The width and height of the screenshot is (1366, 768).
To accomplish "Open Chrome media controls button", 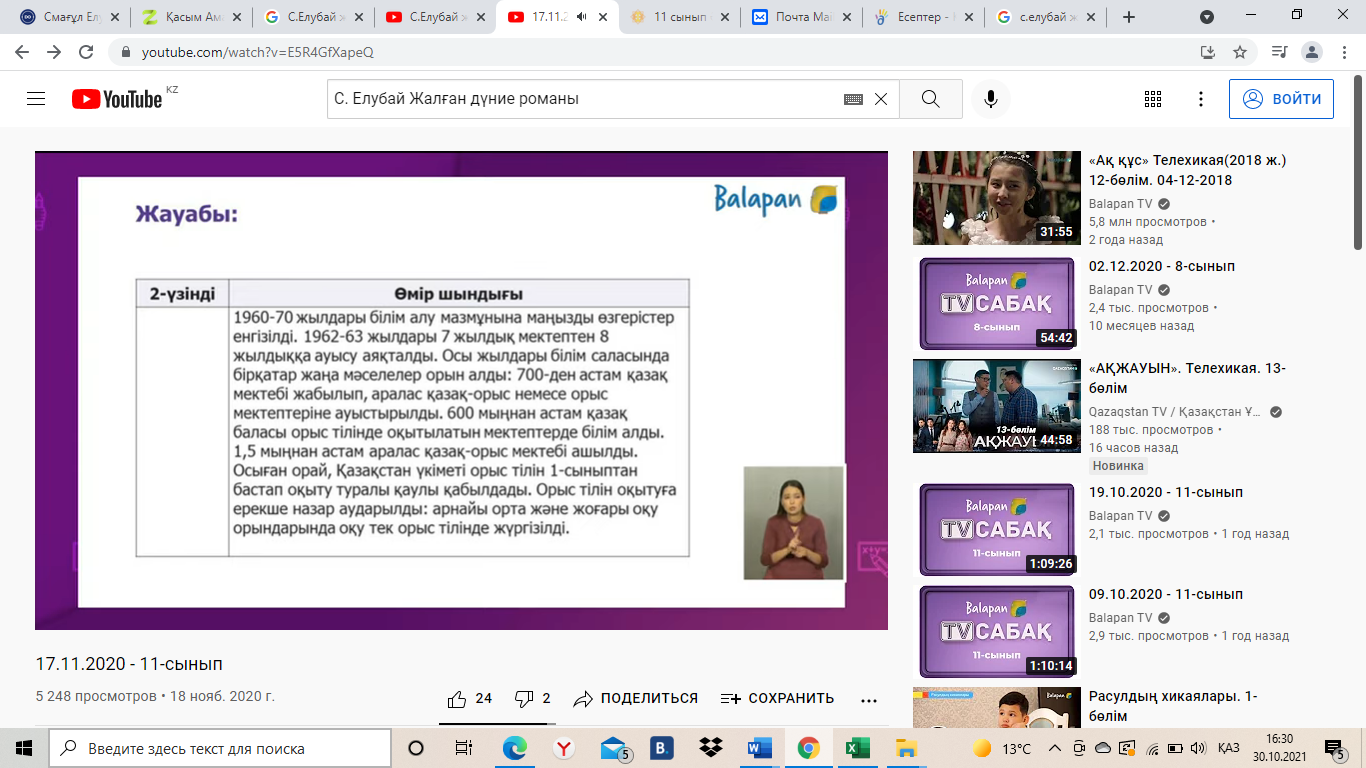I will (1279, 52).
